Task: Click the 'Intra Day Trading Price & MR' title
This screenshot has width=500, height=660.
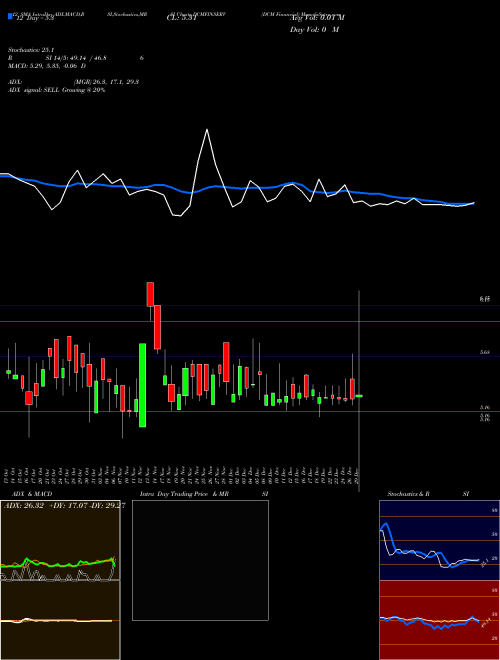Action: coord(184,494)
